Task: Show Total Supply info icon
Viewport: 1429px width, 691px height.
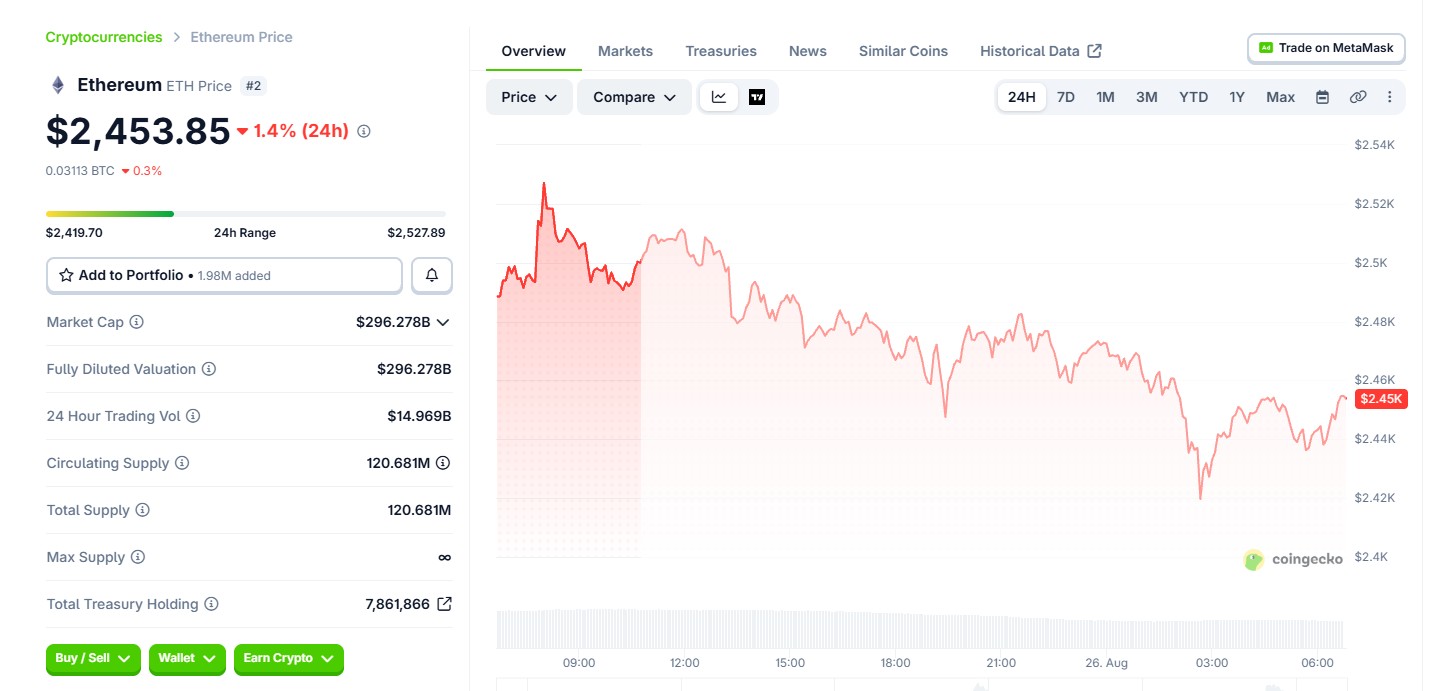Action: click(x=143, y=510)
